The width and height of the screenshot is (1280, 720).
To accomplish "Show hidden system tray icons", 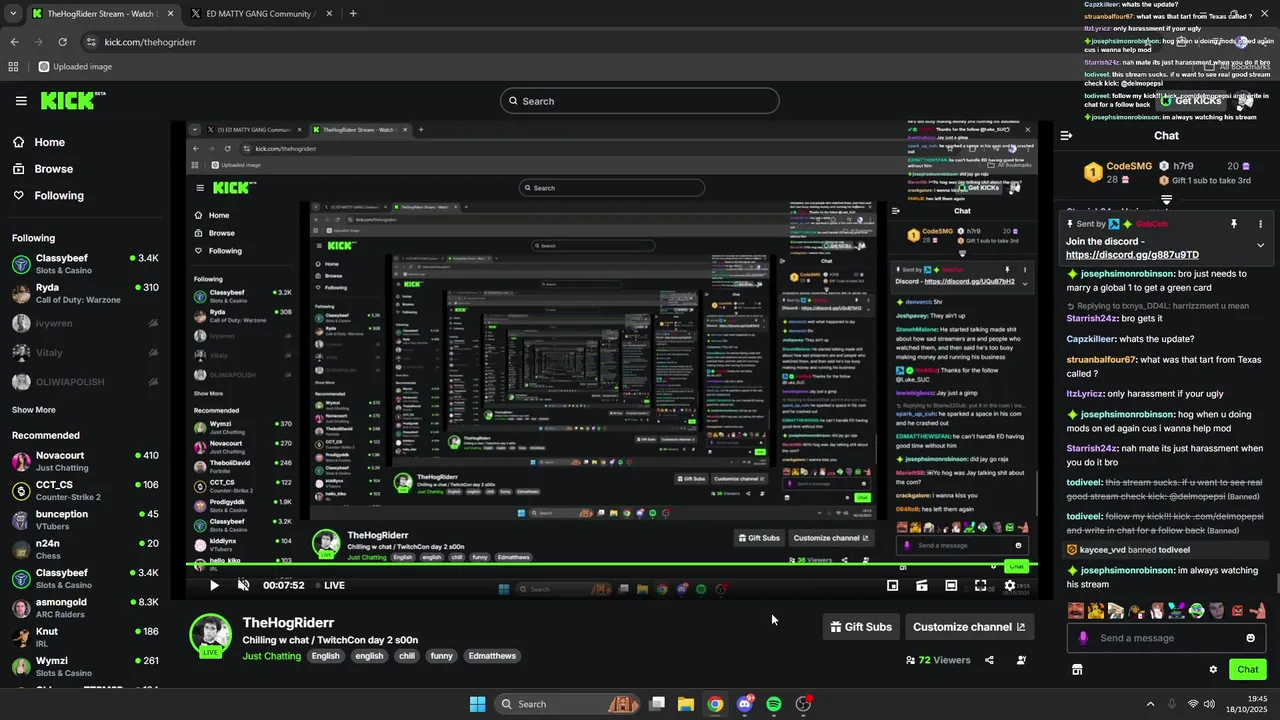I will (x=1150, y=704).
